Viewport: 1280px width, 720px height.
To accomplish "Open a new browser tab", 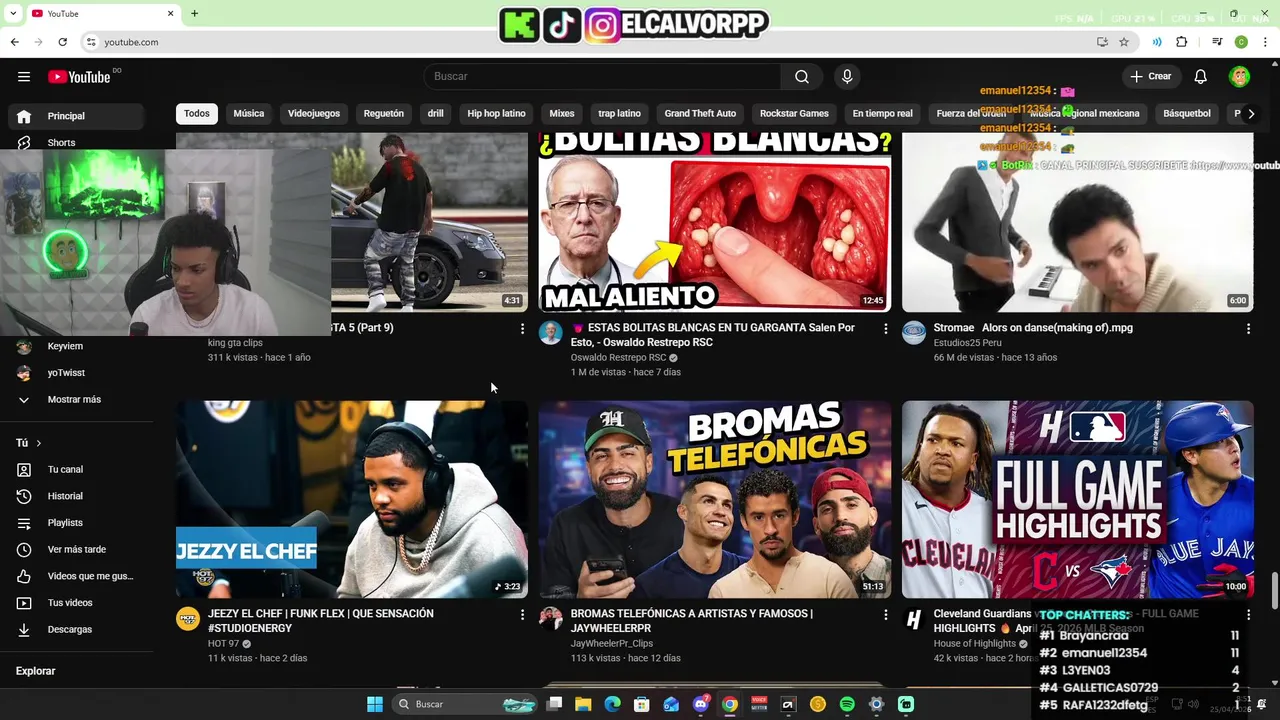I will (194, 13).
